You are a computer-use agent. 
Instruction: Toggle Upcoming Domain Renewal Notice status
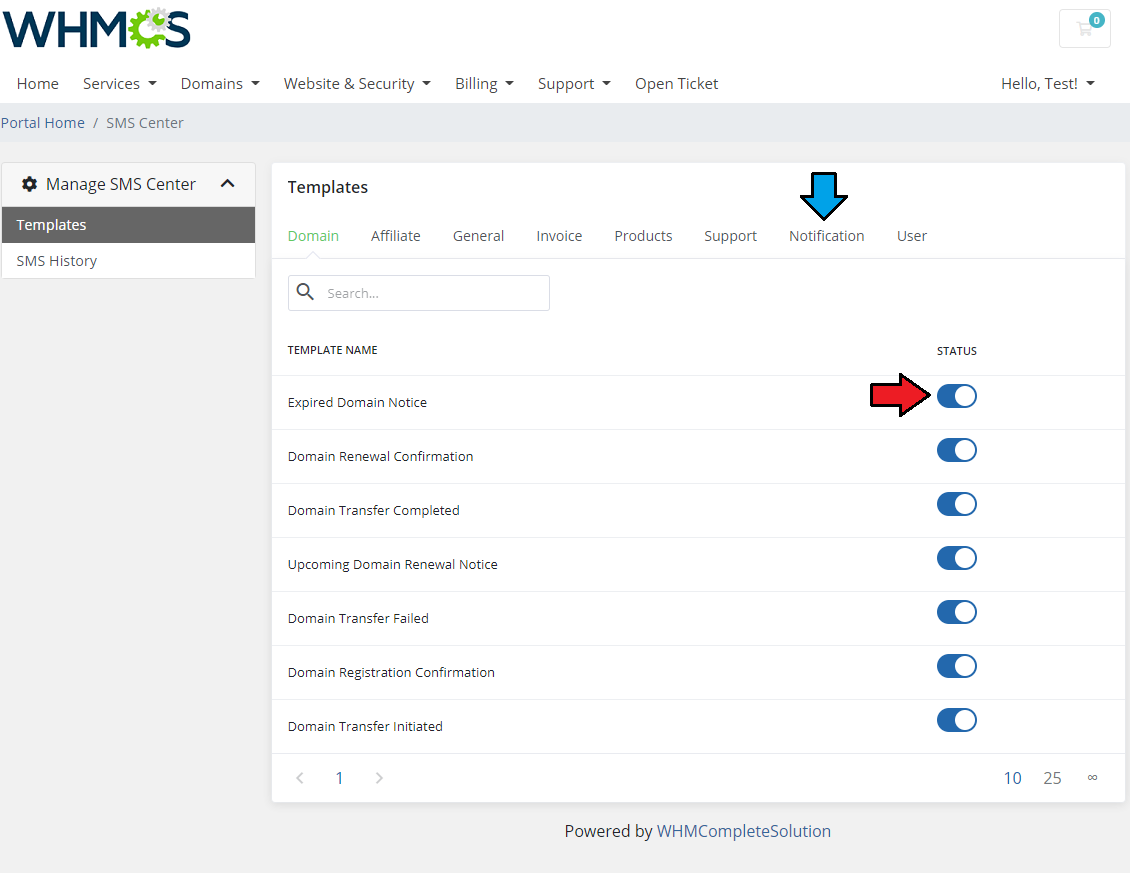(956, 558)
